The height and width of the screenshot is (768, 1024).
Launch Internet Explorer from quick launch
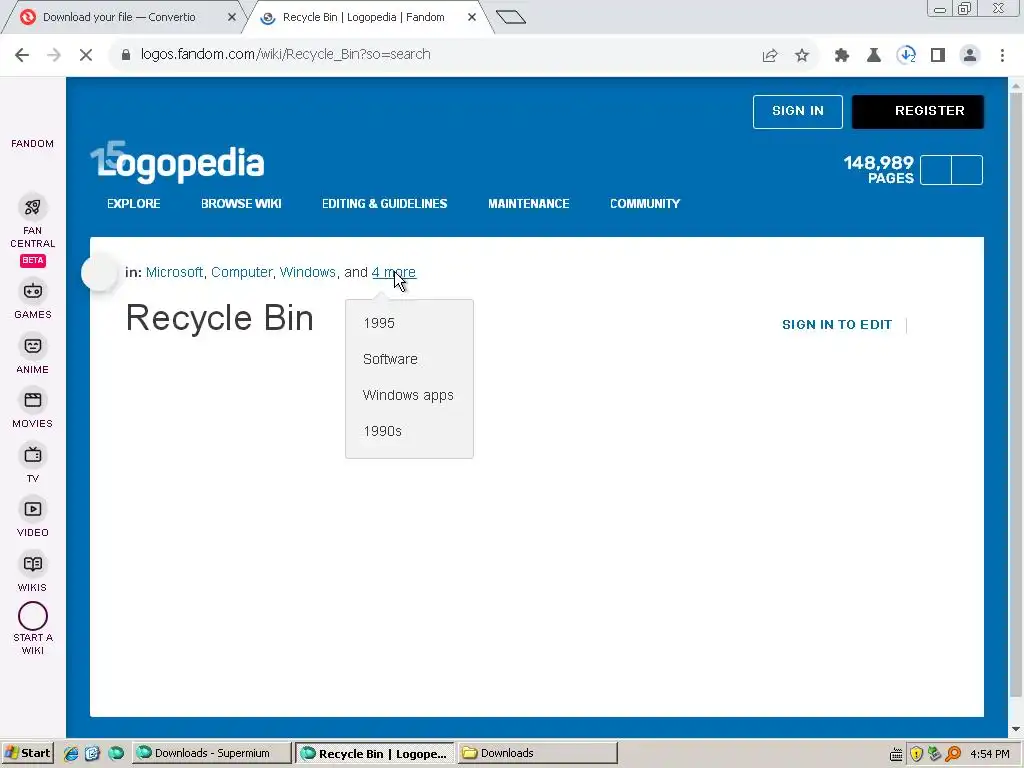pos(71,754)
